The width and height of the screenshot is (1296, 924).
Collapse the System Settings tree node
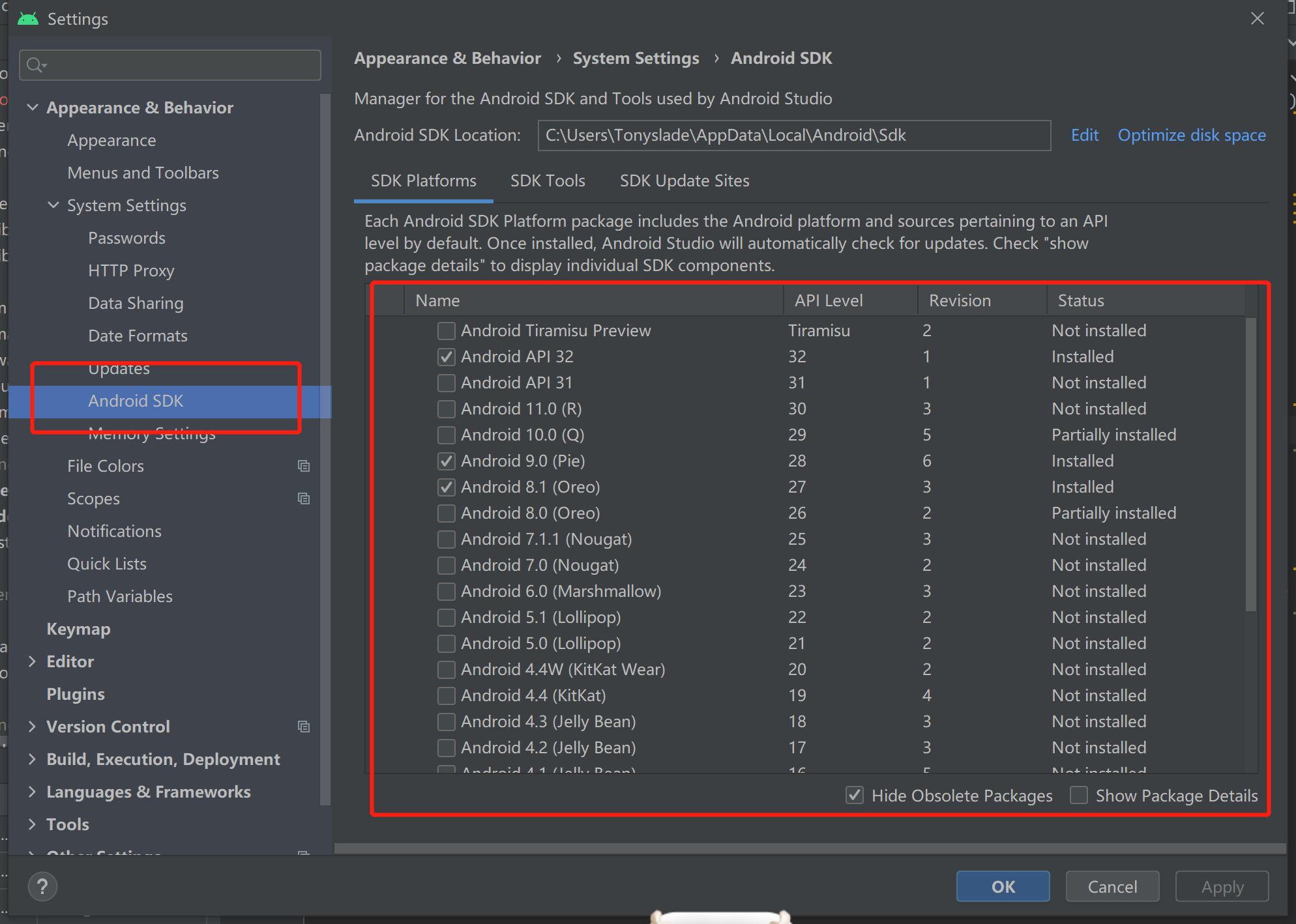53,205
